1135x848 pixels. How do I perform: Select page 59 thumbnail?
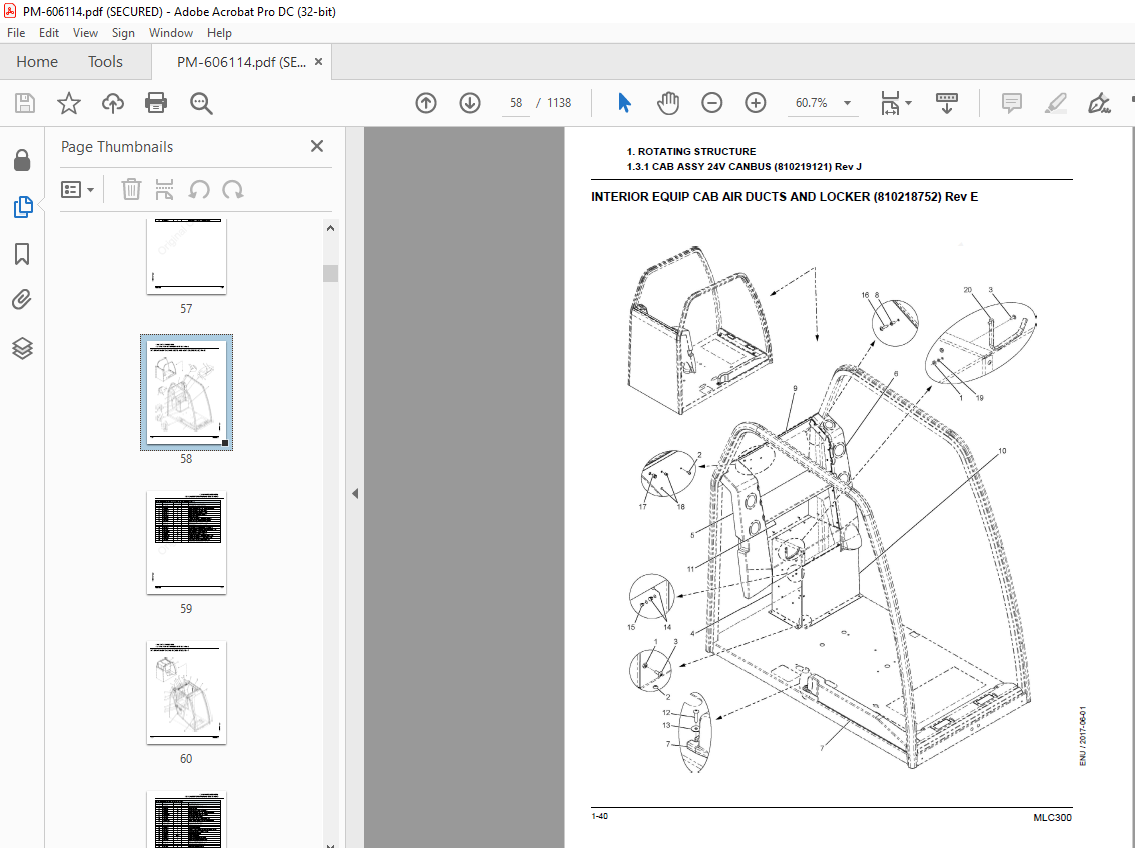click(186, 543)
